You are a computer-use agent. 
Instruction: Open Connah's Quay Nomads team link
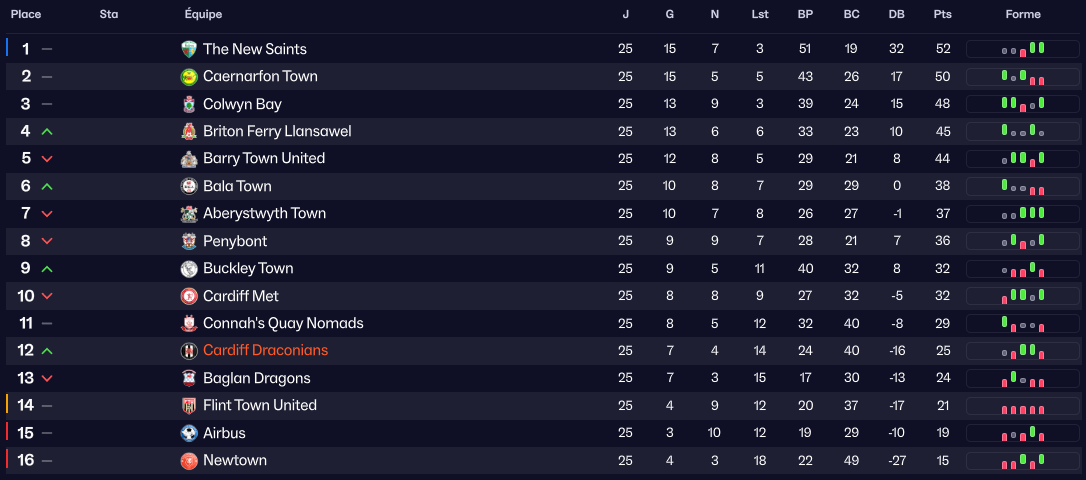(x=283, y=323)
